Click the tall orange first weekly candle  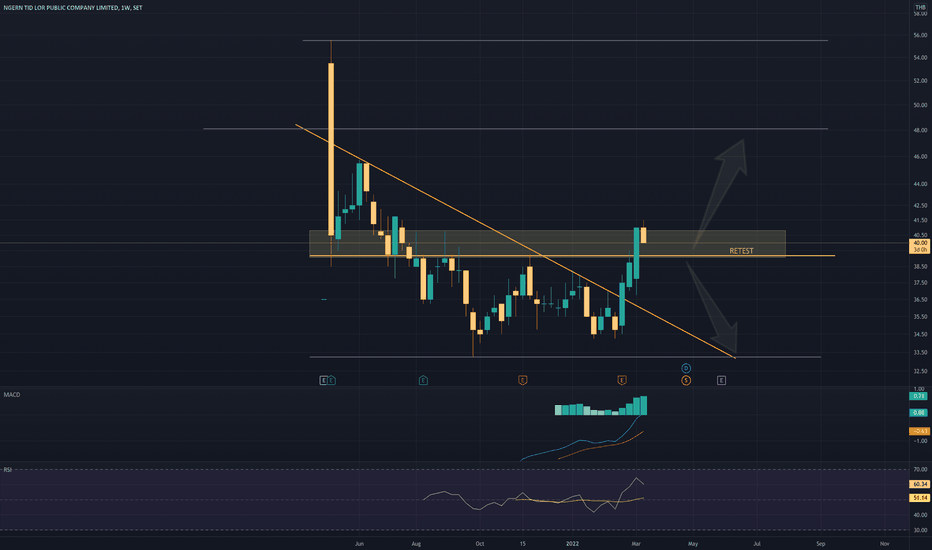tap(331, 149)
